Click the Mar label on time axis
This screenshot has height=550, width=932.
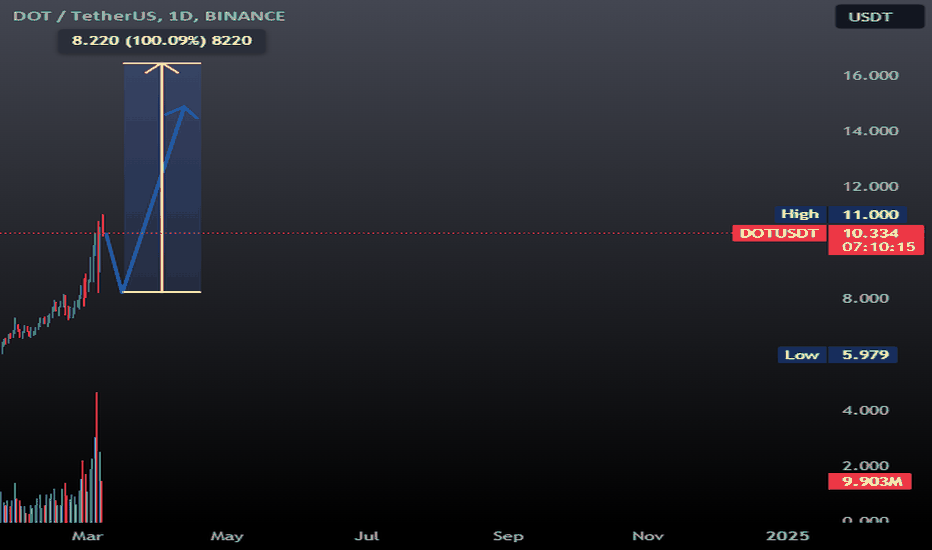pos(87,536)
